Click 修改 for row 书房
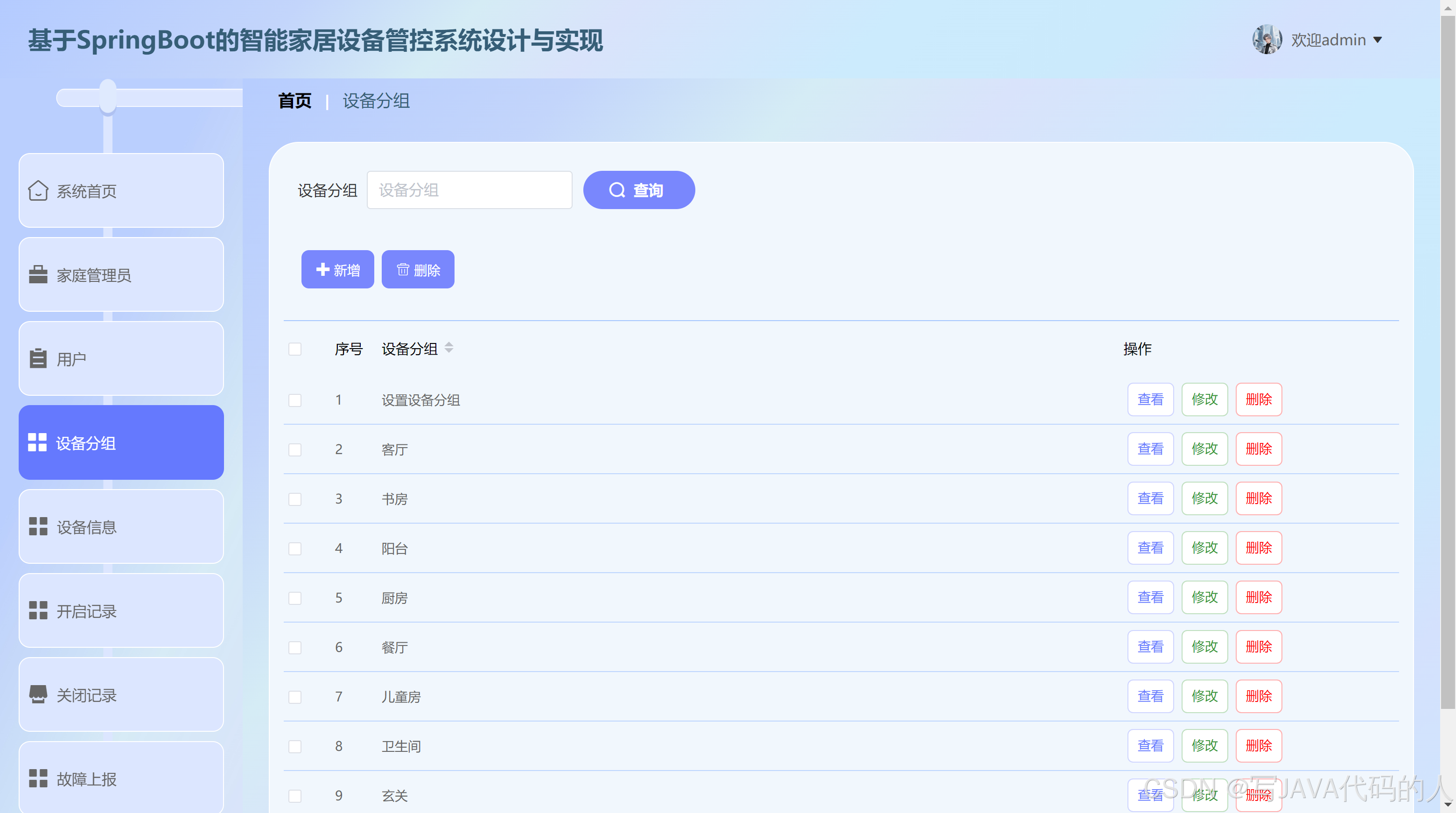The image size is (1456, 813). (x=1204, y=498)
